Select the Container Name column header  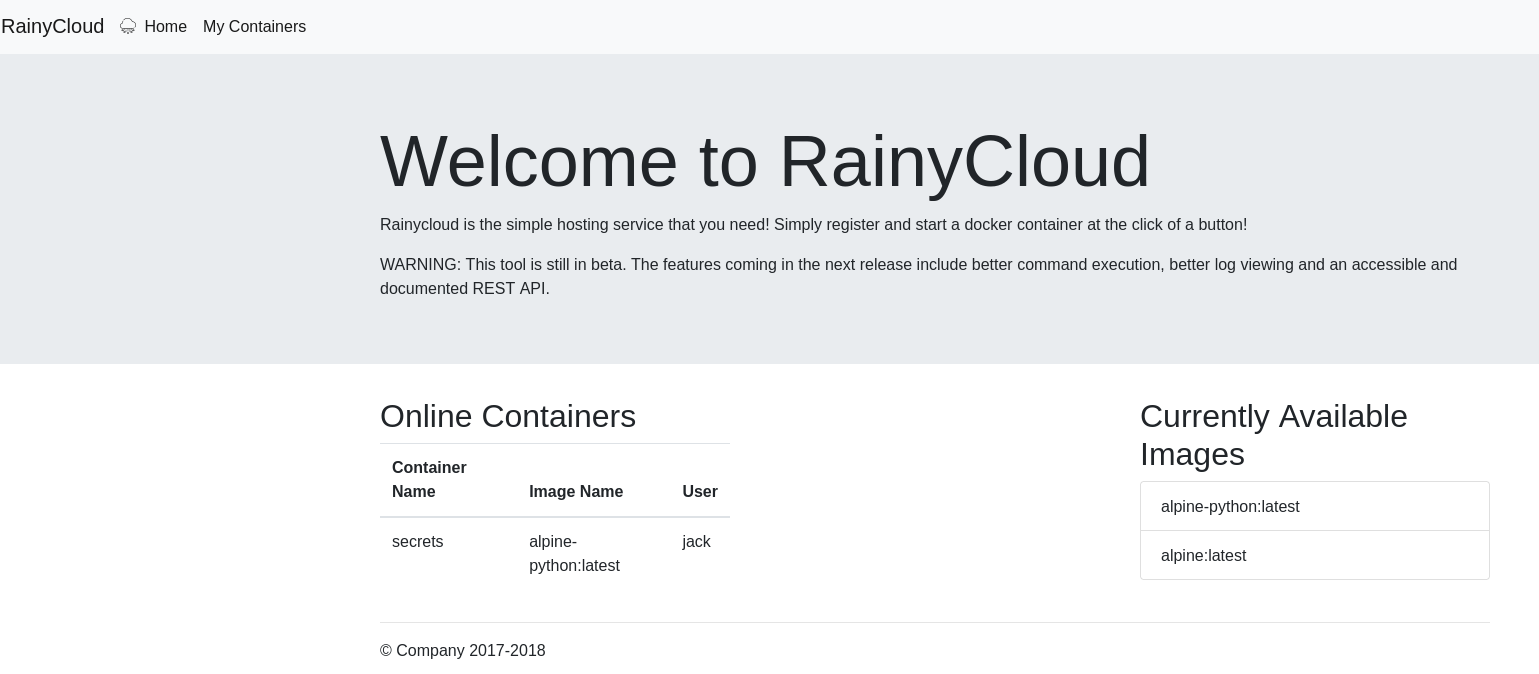[429, 480]
